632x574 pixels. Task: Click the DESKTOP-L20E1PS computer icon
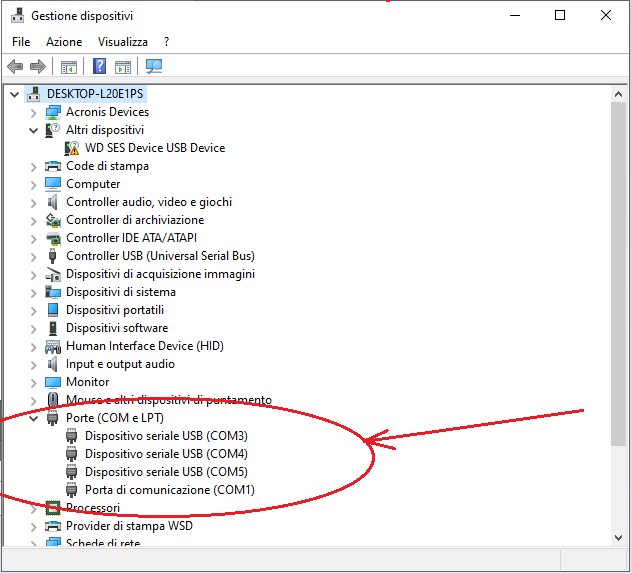pos(33,94)
